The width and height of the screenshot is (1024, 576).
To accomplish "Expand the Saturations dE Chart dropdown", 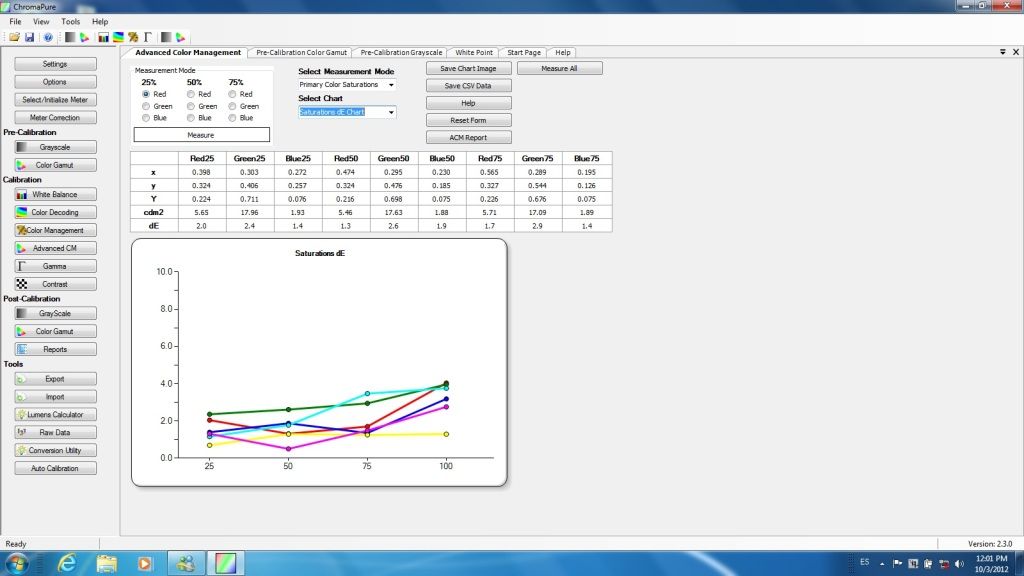I will tap(391, 112).
